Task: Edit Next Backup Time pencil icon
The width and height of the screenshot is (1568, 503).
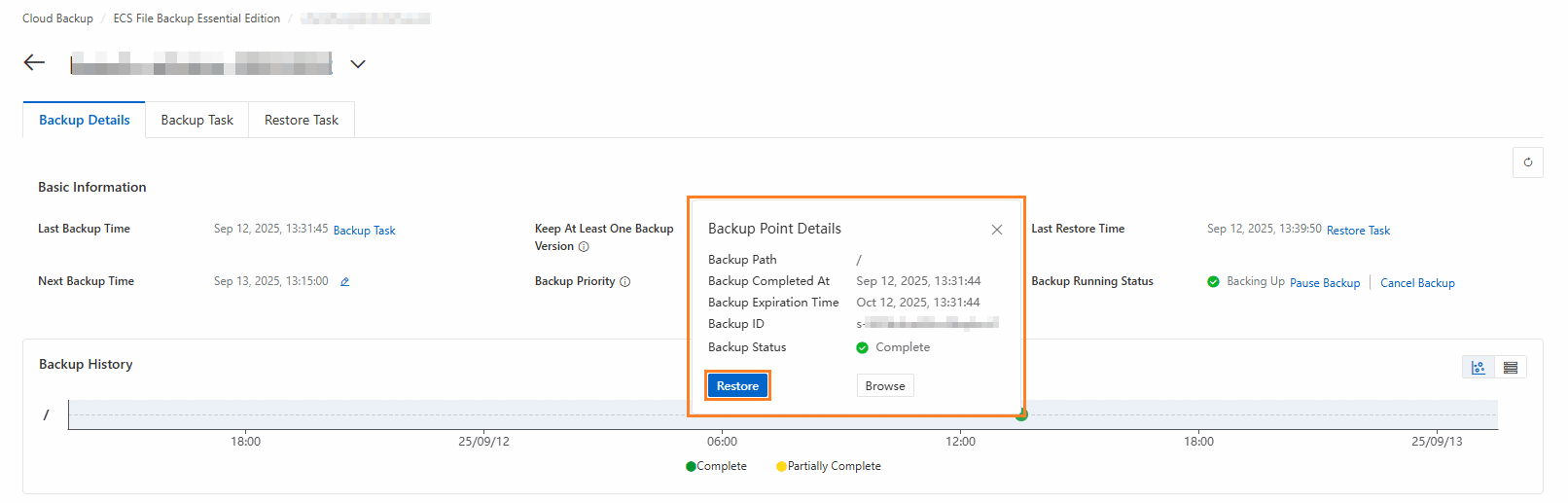Action: [x=344, y=282]
